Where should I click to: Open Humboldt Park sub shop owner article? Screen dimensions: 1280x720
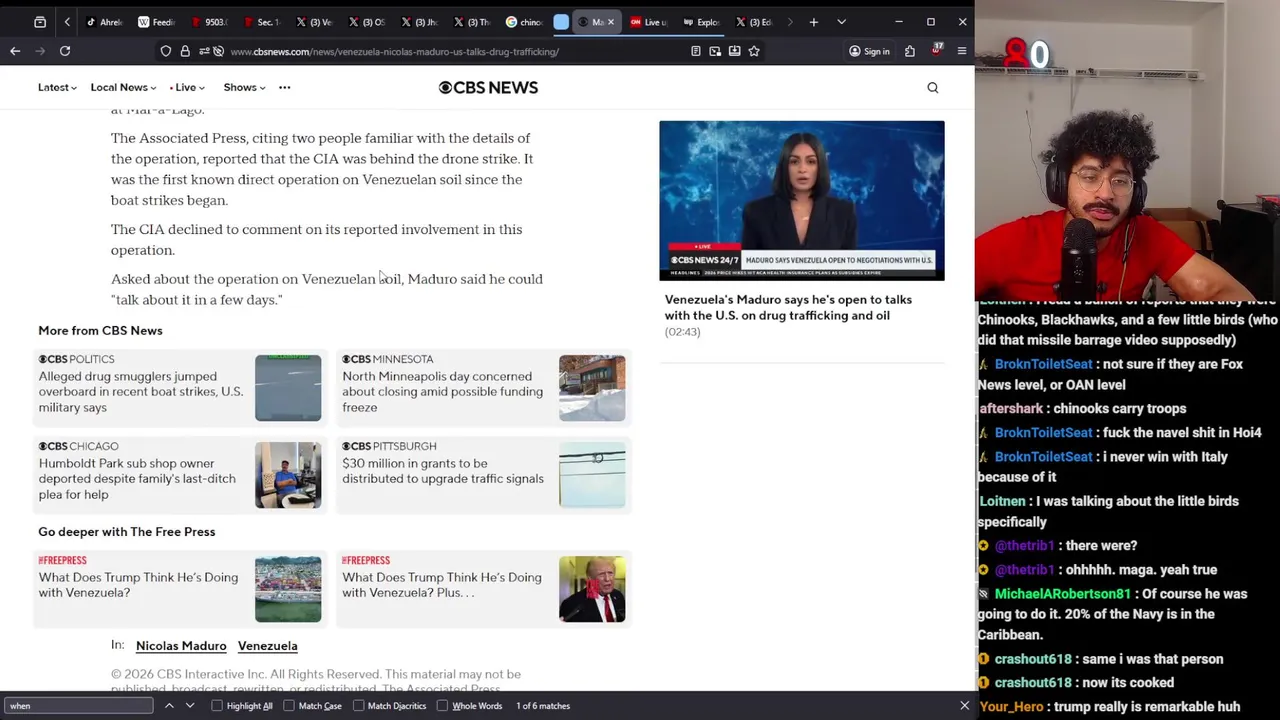[137, 479]
